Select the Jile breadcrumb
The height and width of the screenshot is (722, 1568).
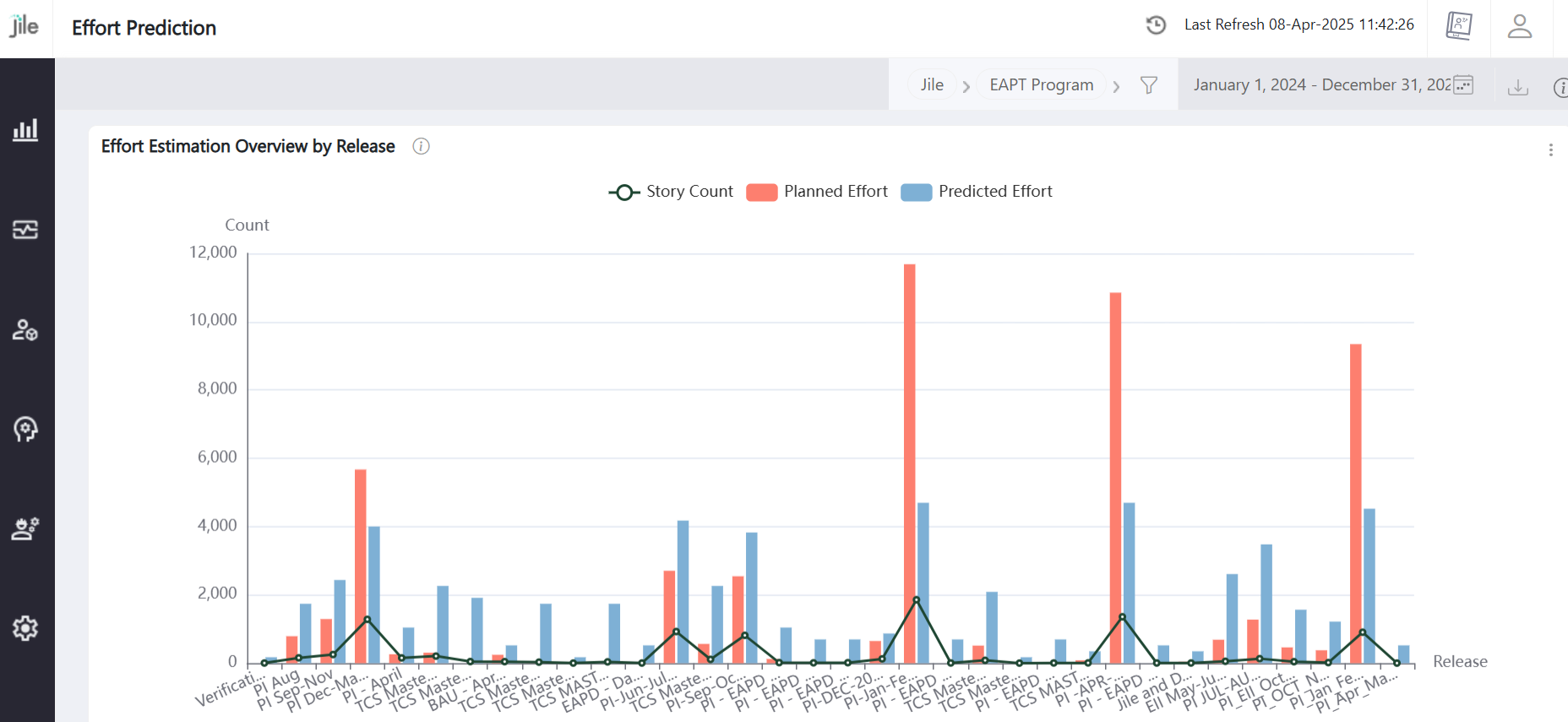point(932,85)
